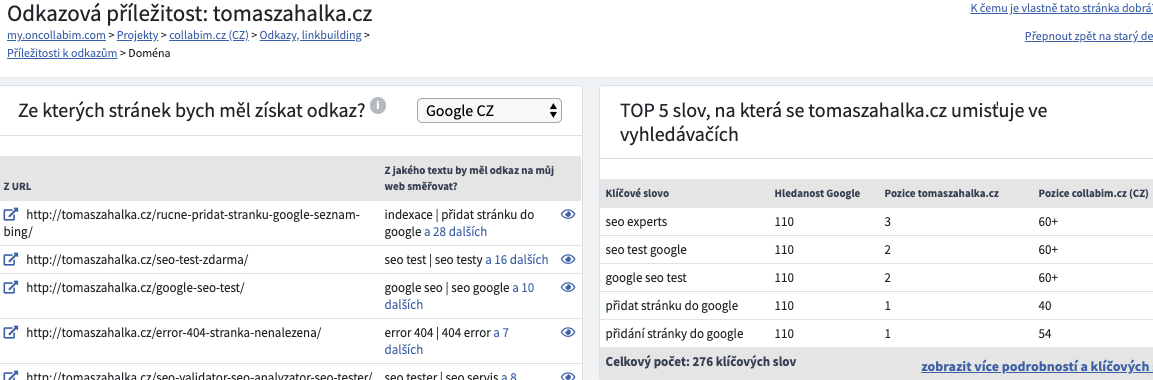Click the google-seo-test URL text
This screenshot has height=380, width=1153.
pos(135,287)
